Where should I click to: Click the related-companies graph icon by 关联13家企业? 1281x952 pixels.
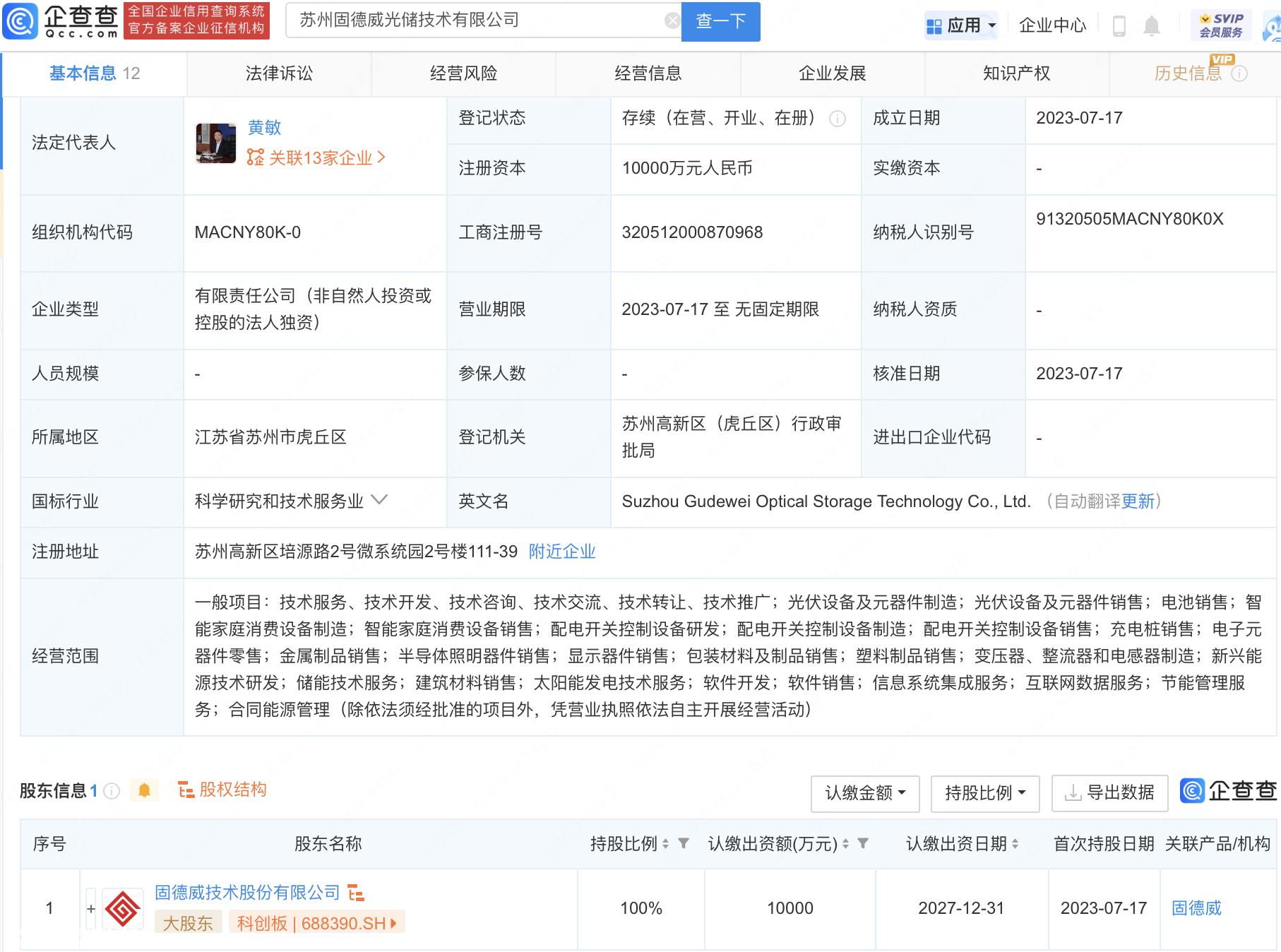255,157
